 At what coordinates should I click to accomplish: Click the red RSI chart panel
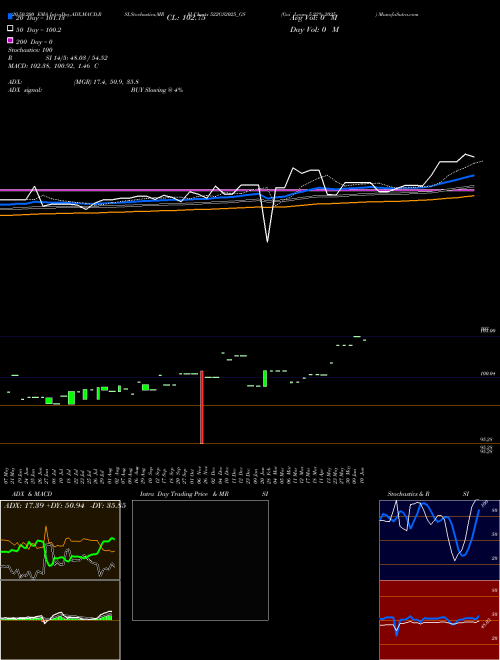pos(439,620)
